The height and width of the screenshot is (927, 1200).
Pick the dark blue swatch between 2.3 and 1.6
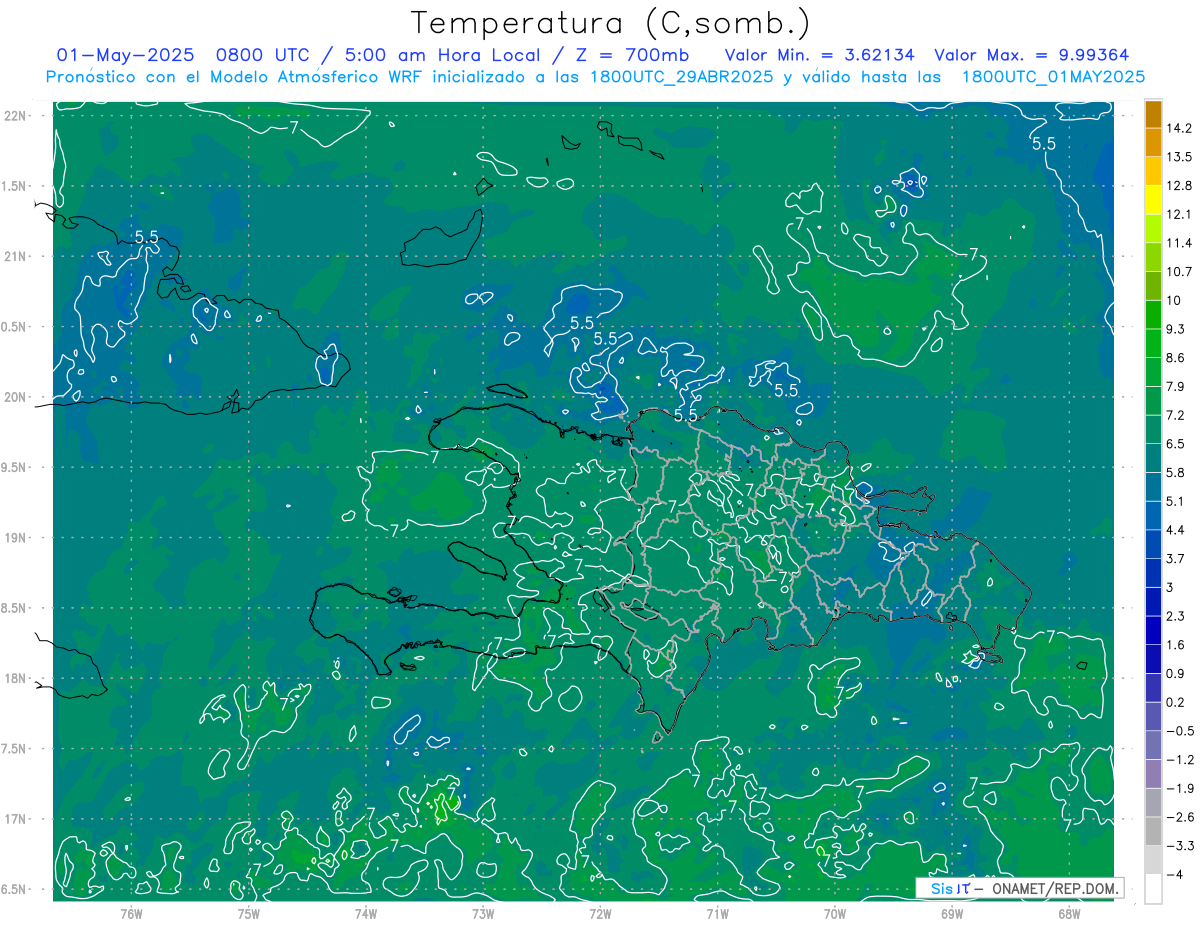click(1153, 630)
